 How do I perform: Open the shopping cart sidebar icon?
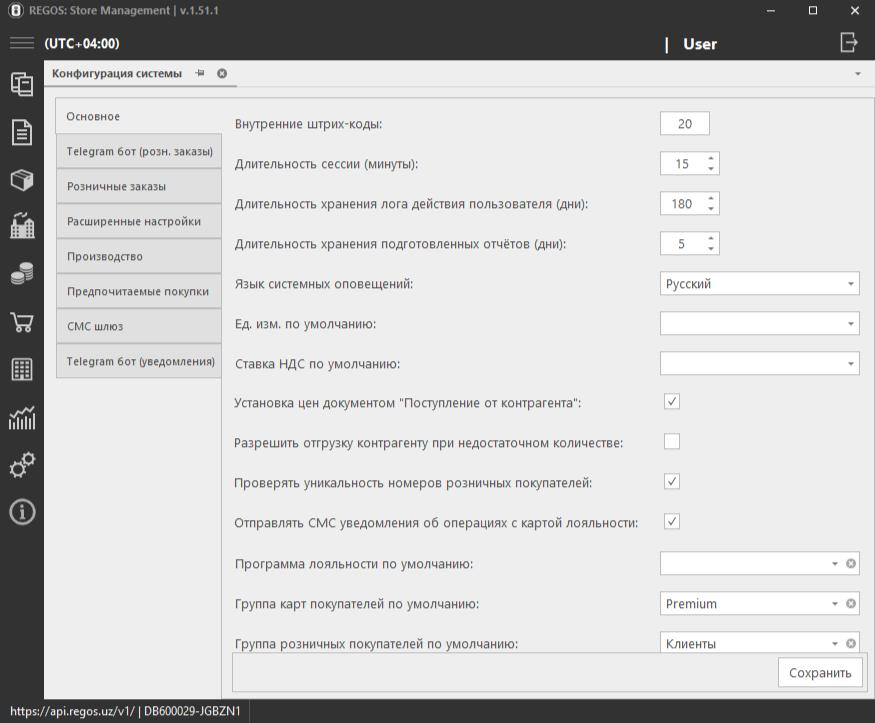pyautogui.click(x=22, y=322)
